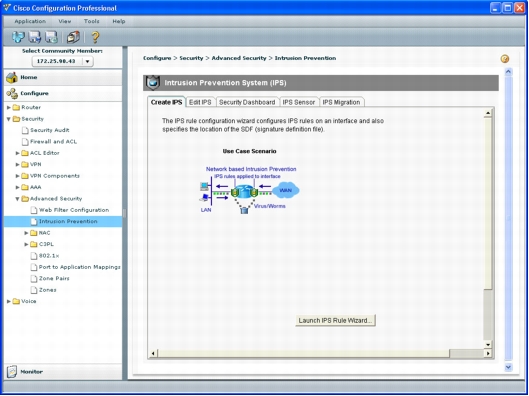Expand the AAA node
Viewport: 529px width, 396px height.
pos(18,187)
